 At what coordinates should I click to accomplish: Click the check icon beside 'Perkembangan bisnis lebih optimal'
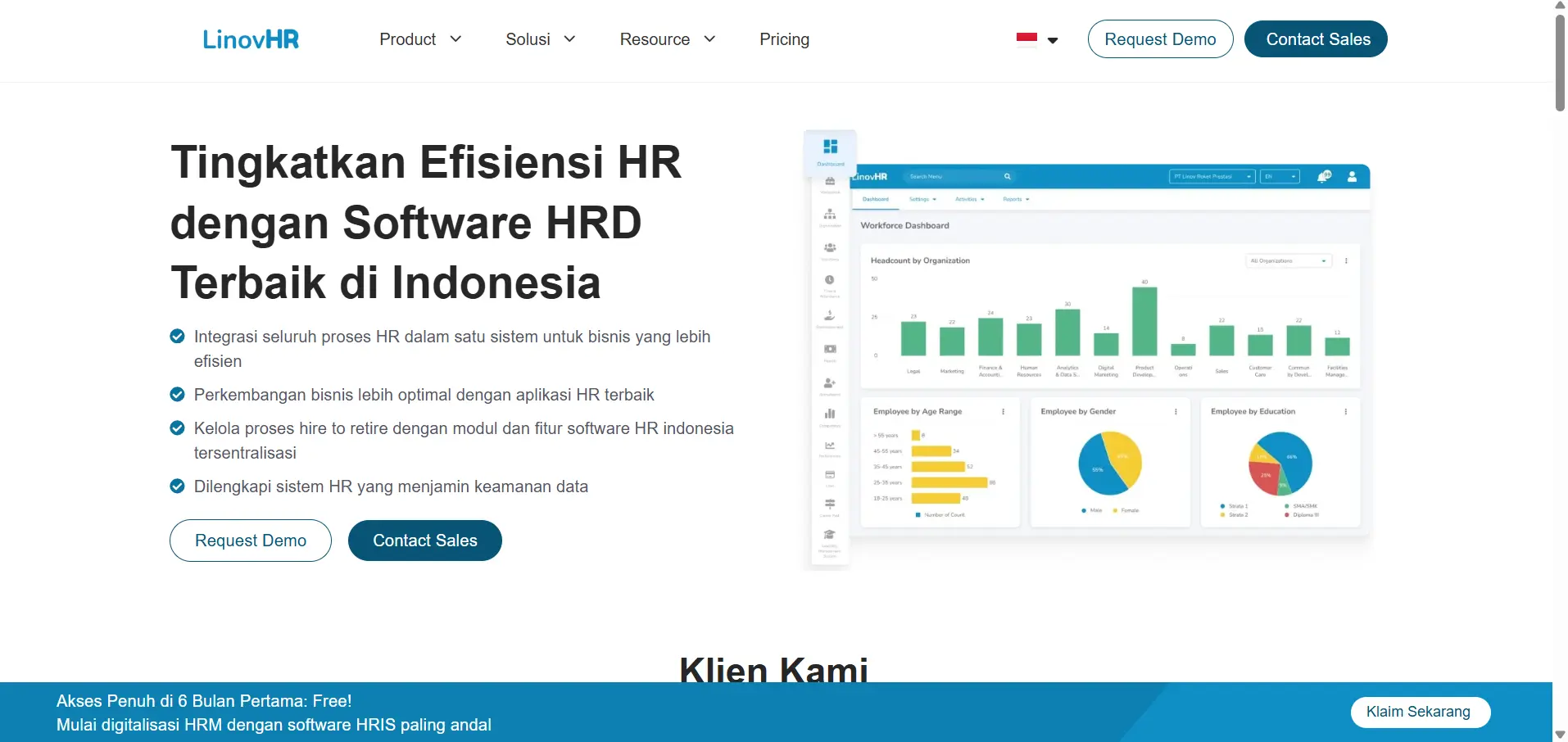tap(177, 395)
